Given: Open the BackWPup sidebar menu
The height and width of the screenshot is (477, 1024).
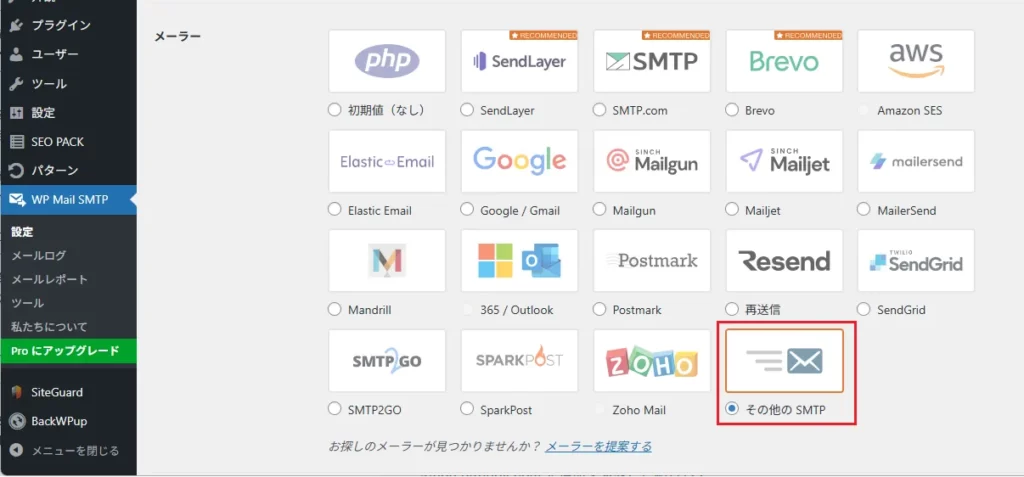Looking at the screenshot, I should click(68, 421).
